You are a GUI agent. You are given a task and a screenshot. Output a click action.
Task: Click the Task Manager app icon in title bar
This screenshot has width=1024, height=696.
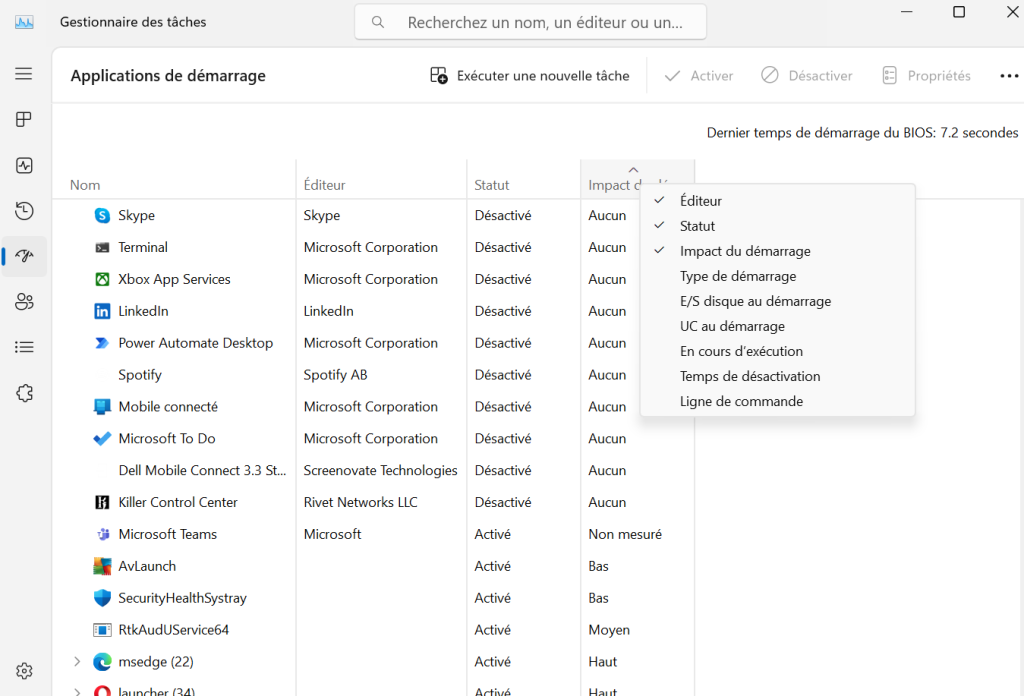(24, 22)
